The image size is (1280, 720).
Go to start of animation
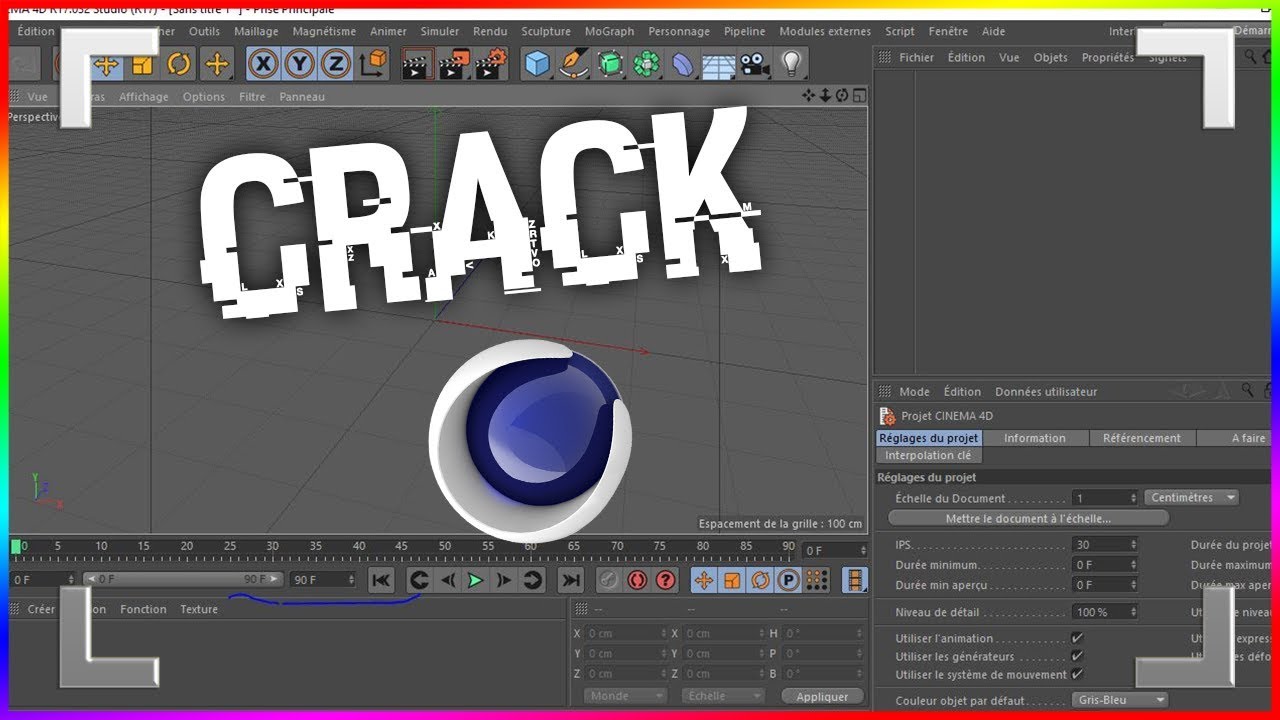[x=380, y=580]
